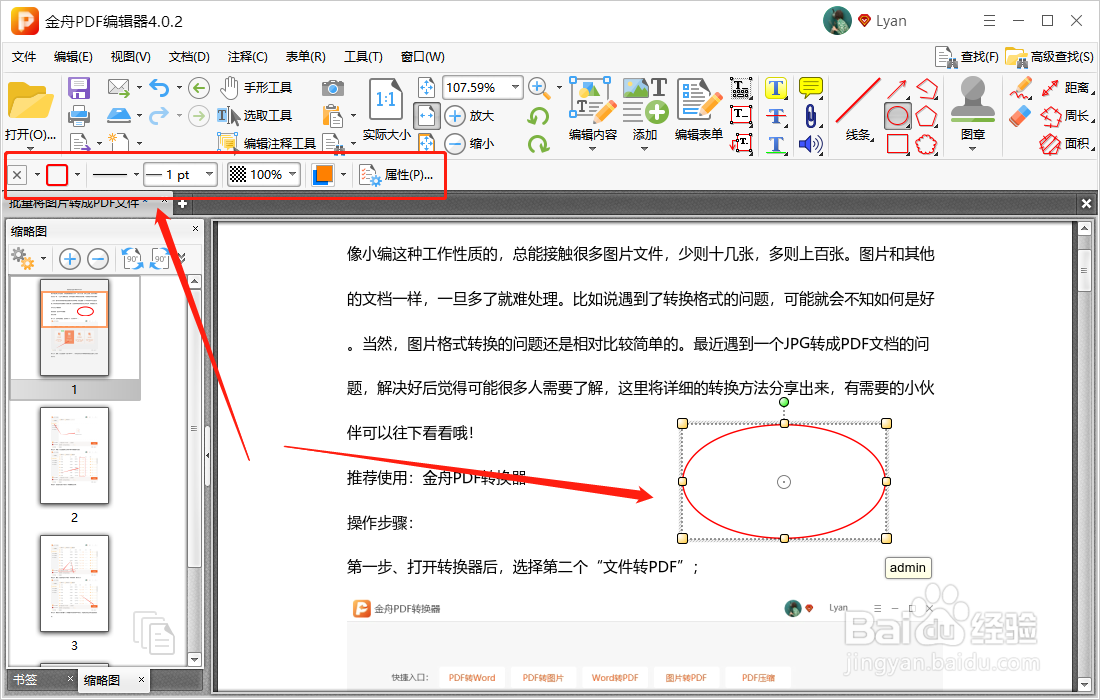Viewport: 1100px width, 700px height.
Task: Select the Strikethrough text tool
Action: click(x=776, y=116)
